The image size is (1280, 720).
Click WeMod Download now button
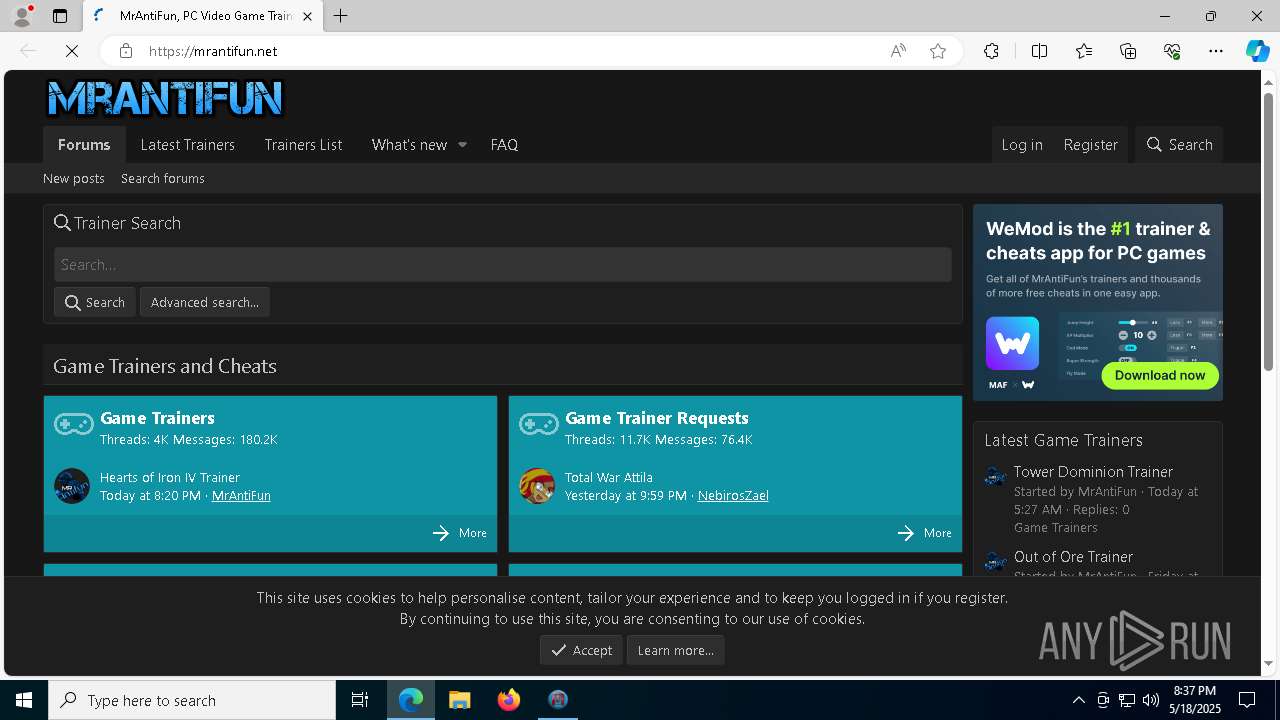pos(1160,375)
